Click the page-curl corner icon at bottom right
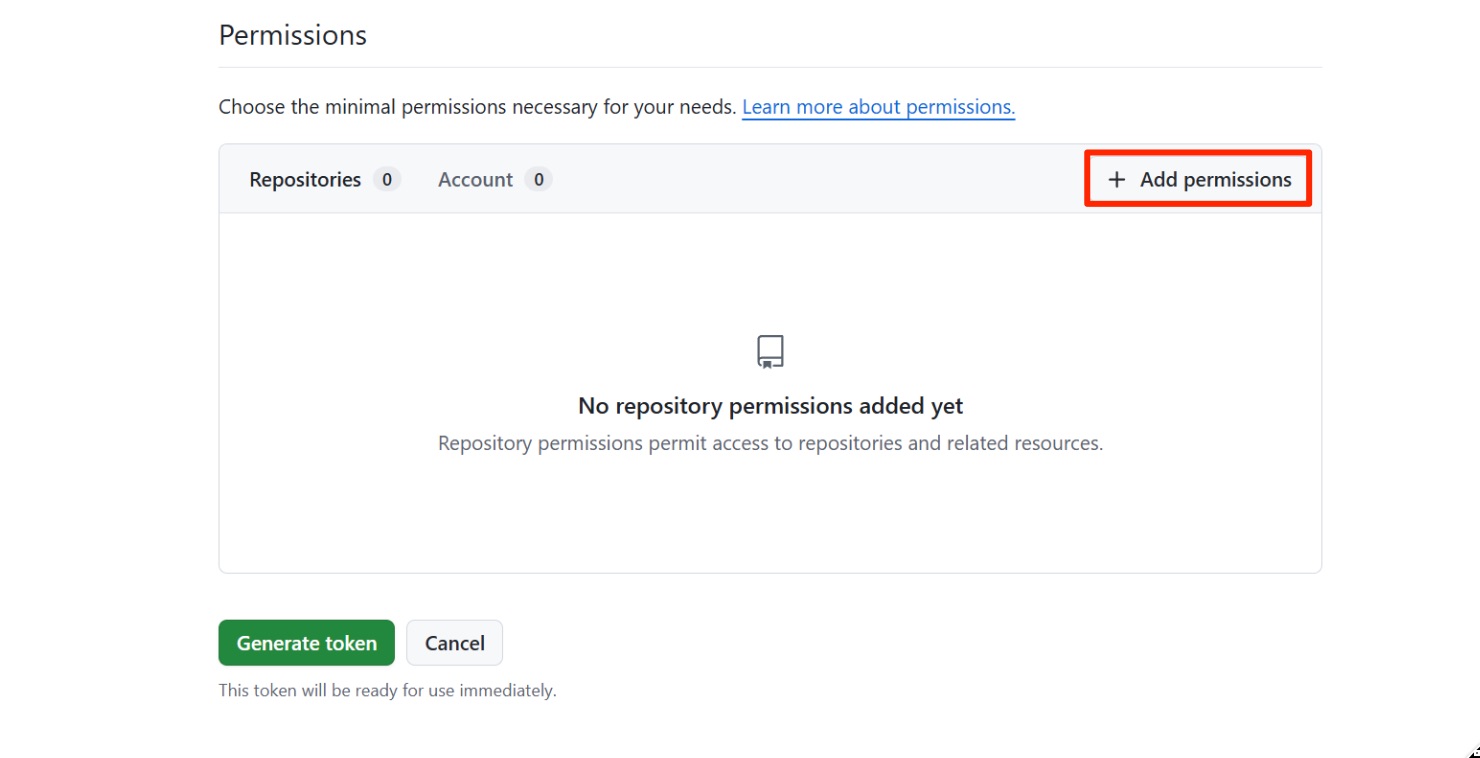 click(x=1474, y=751)
